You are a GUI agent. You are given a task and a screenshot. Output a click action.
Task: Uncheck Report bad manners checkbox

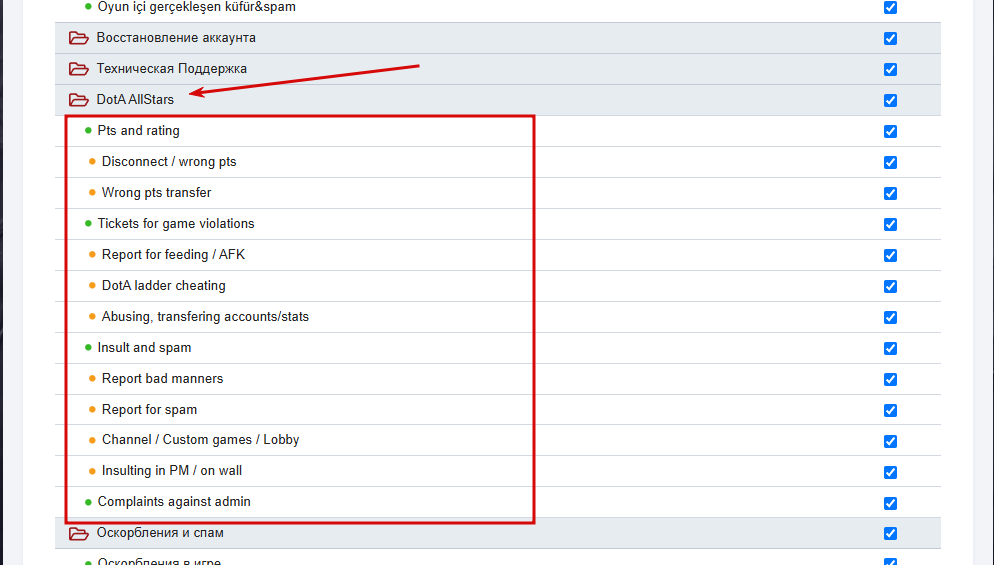tap(890, 379)
